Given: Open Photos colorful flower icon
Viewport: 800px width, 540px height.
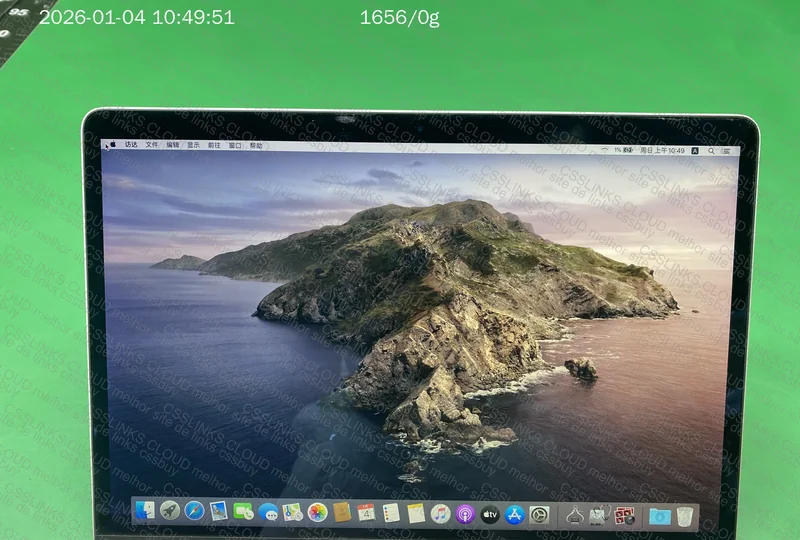Looking at the screenshot, I should pyautogui.click(x=317, y=512).
